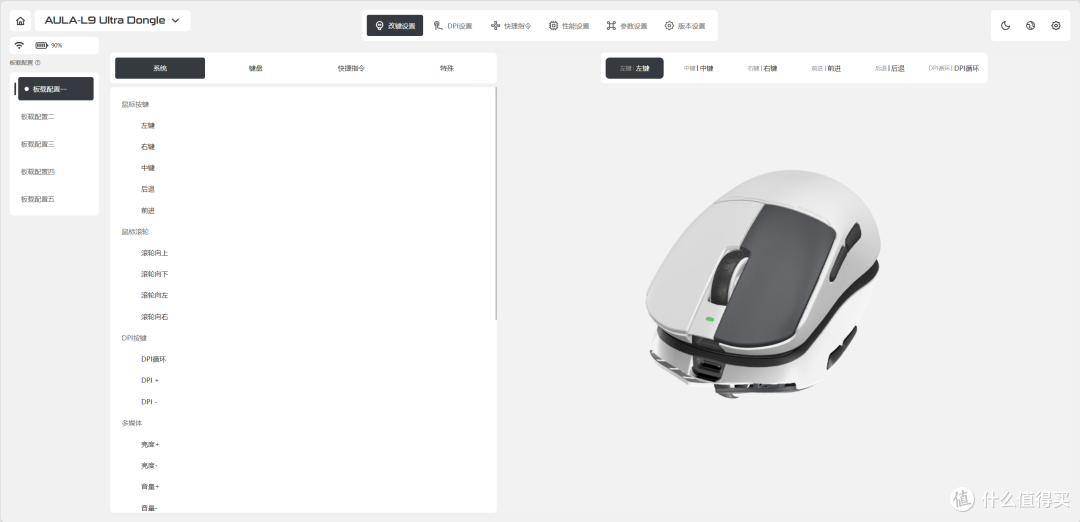The image size is (1080, 522).
Task: Click the Wi-Fi connection status icon
Action: click(x=19, y=45)
